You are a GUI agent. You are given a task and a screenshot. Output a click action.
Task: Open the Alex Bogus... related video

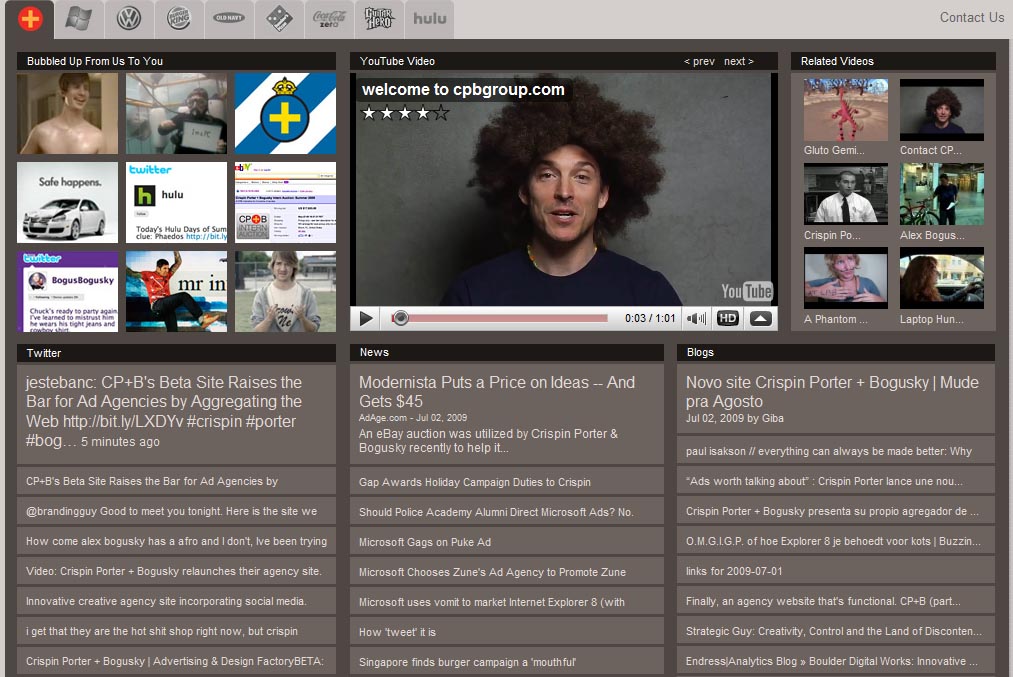[x=942, y=194]
